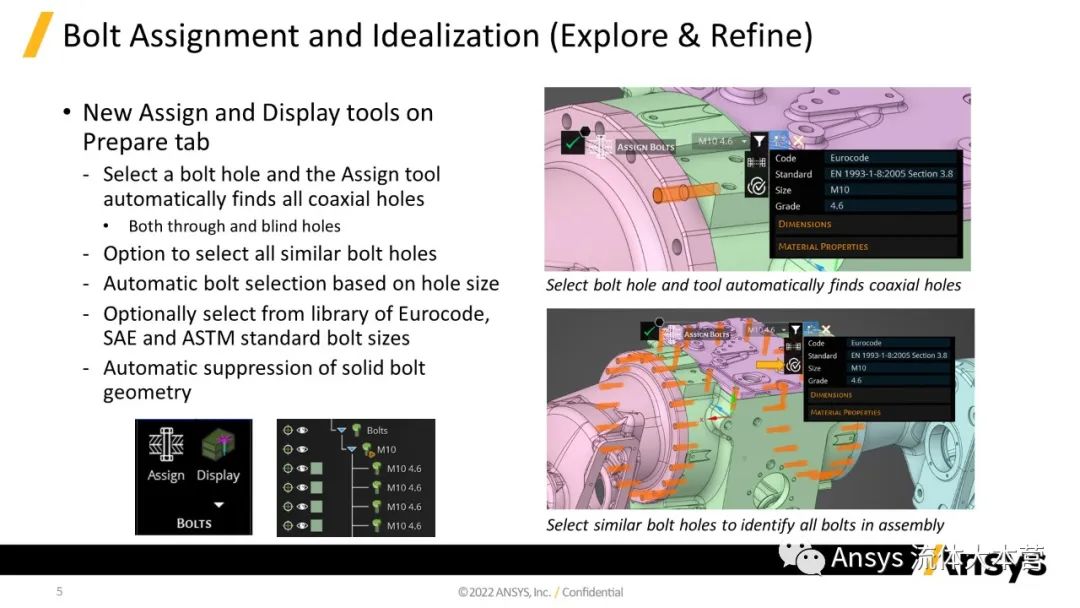Toggle the eye visibility icon for the M10 group
The image size is (1080, 608).
point(302,449)
